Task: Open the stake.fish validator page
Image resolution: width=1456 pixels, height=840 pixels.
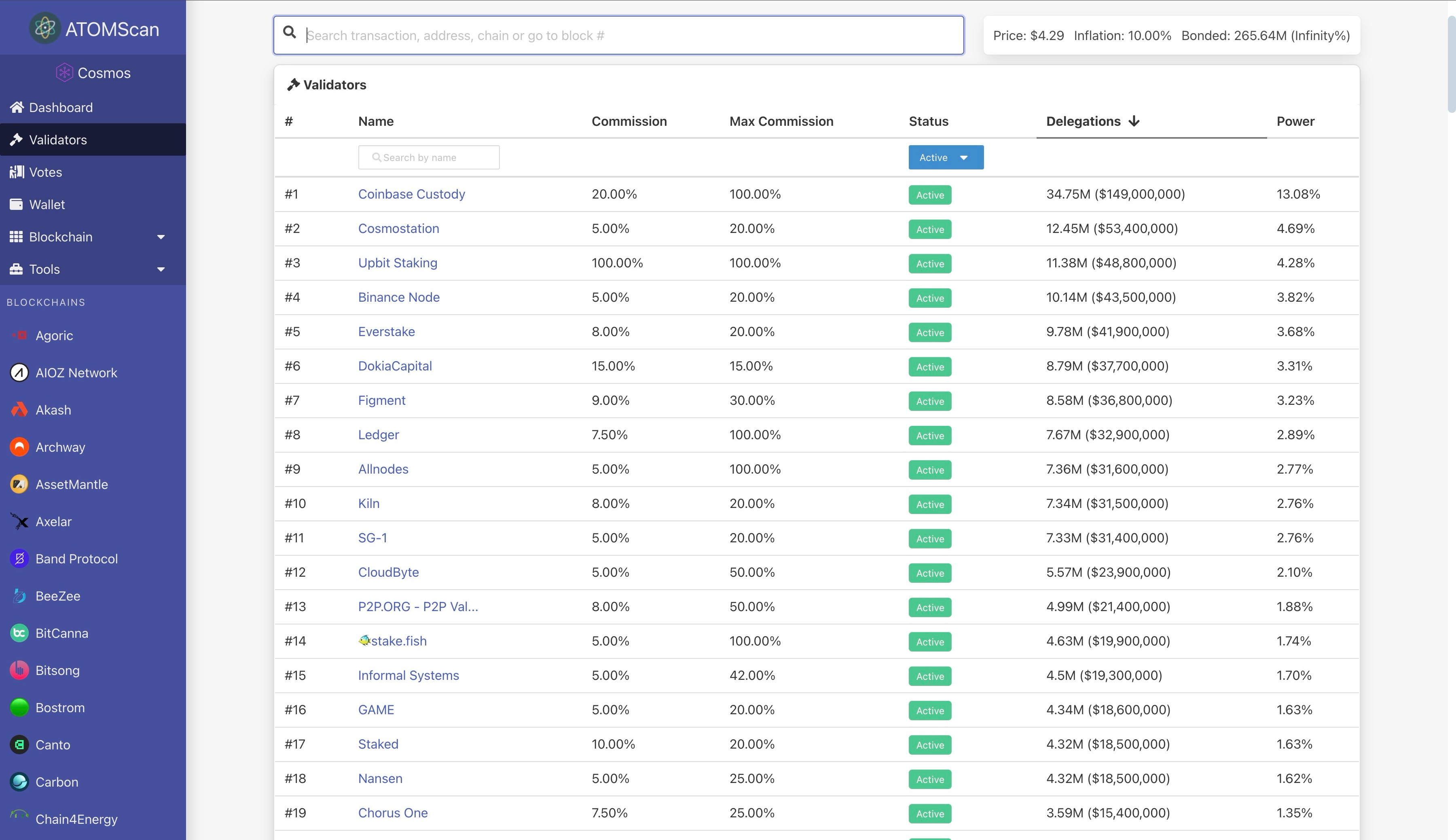Action: point(398,641)
